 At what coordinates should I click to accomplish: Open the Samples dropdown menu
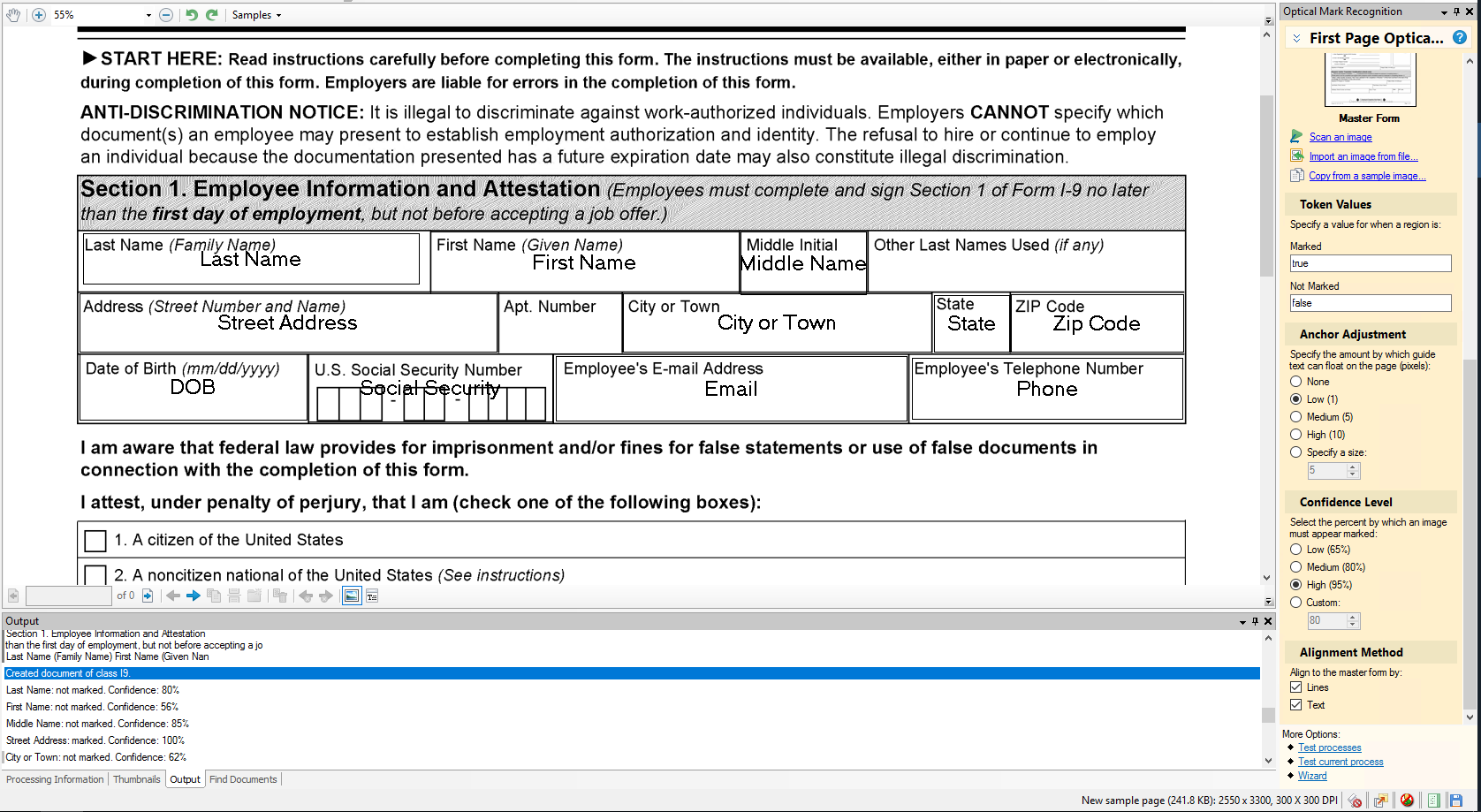pyautogui.click(x=256, y=15)
